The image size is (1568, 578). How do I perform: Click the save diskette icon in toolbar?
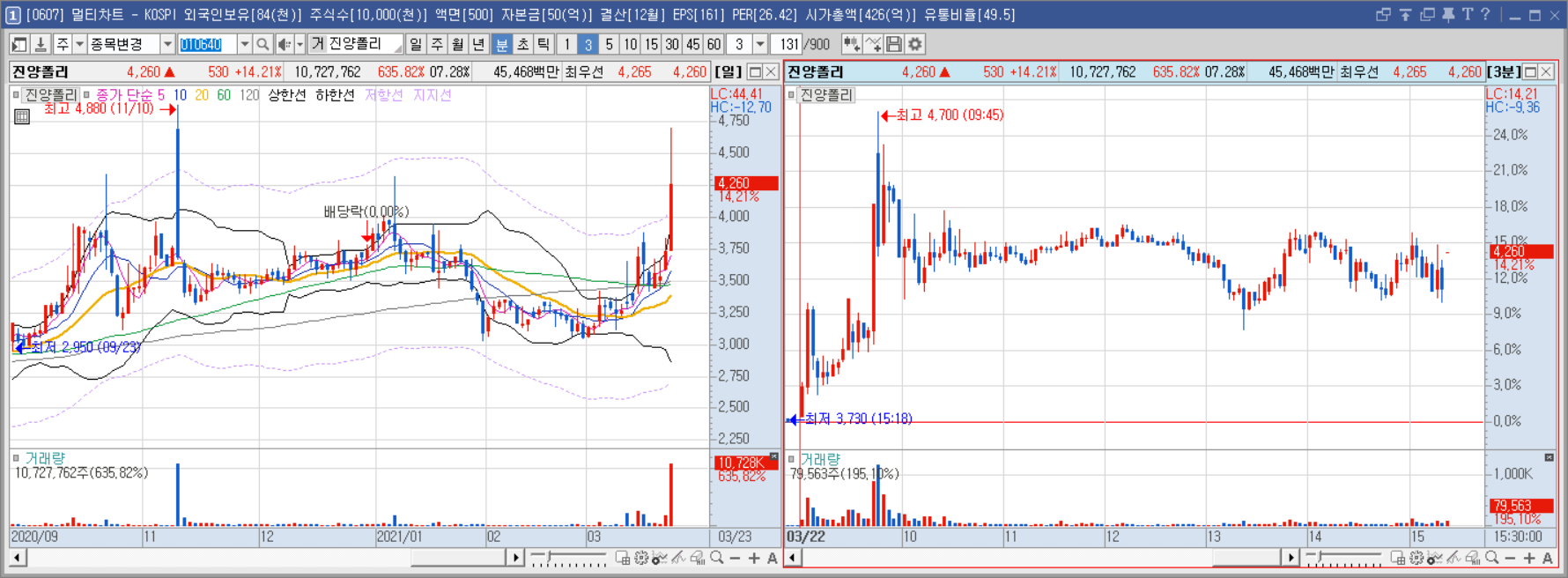coord(894,44)
